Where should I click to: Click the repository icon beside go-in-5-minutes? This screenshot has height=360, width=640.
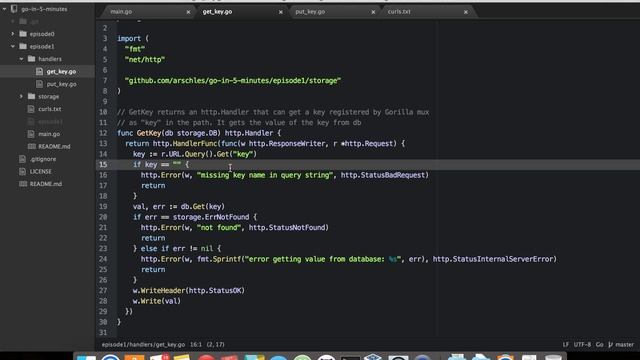(x=14, y=9)
